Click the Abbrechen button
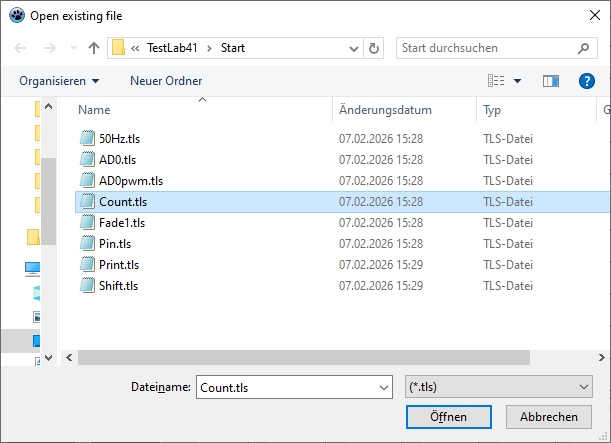This screenshot has width=611, height=443. click(x=548, y=417)
